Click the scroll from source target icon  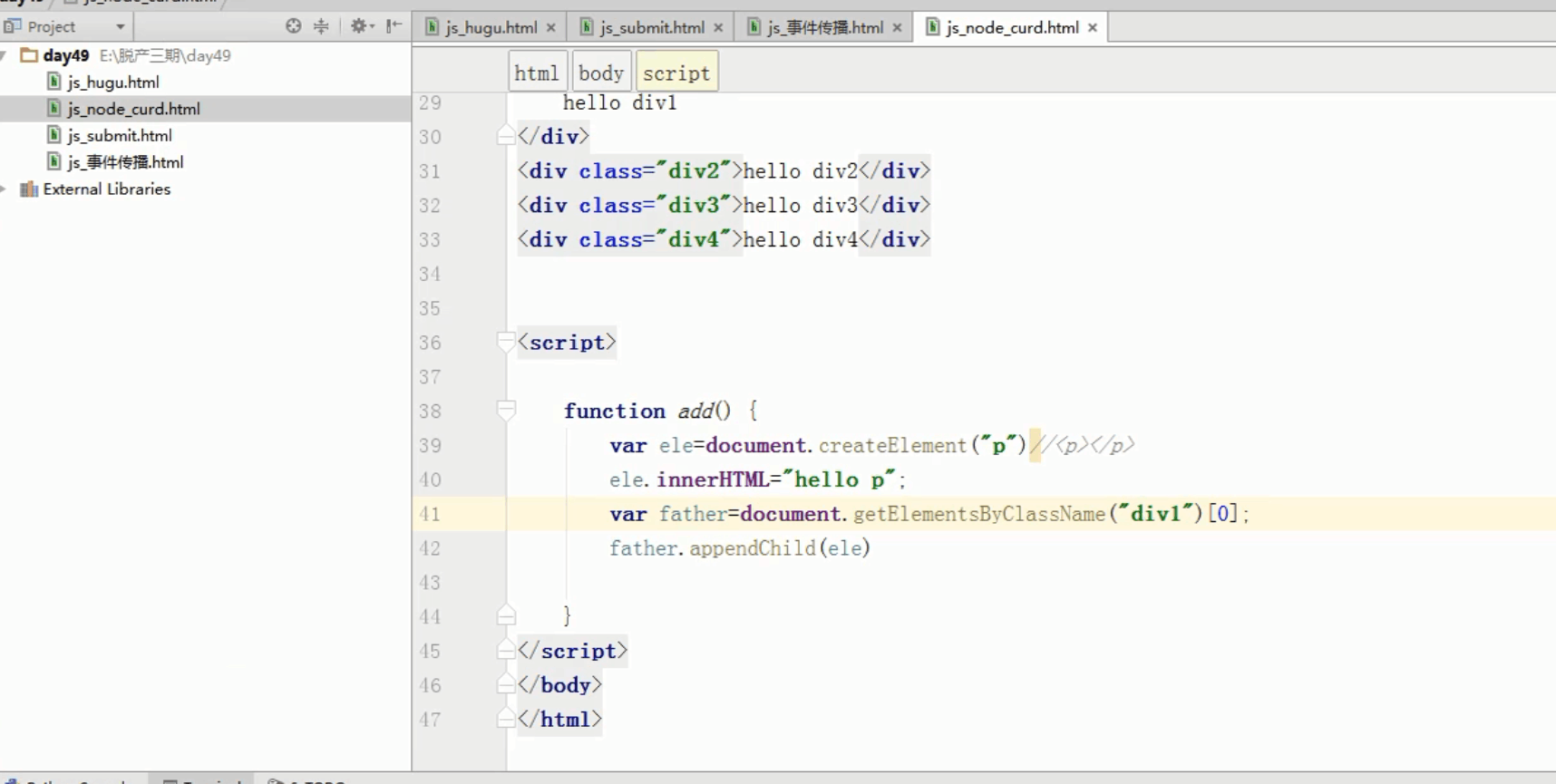click(x=293, y=26)
